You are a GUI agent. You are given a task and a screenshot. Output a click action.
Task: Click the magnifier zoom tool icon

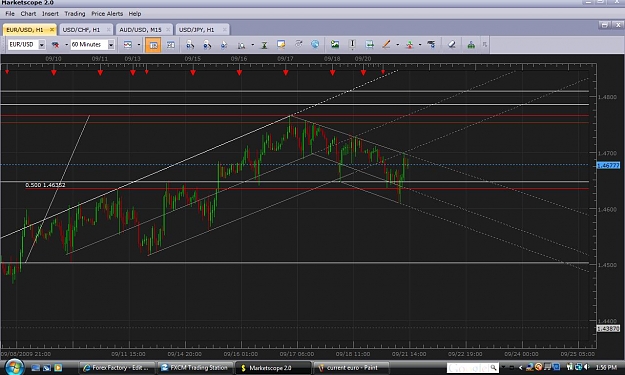[241, 45]
